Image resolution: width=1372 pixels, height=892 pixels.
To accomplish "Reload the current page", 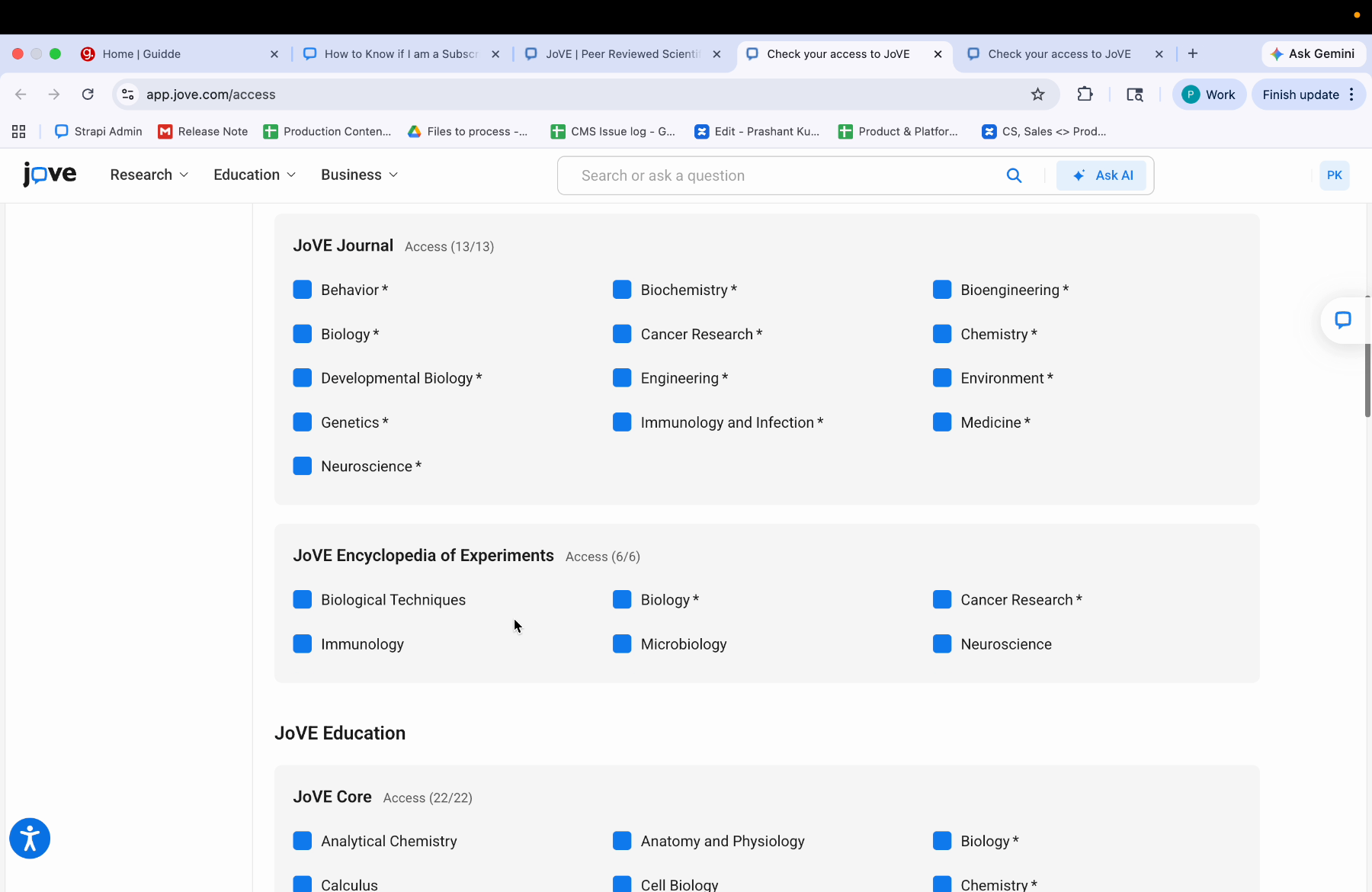I will point(88,95).
